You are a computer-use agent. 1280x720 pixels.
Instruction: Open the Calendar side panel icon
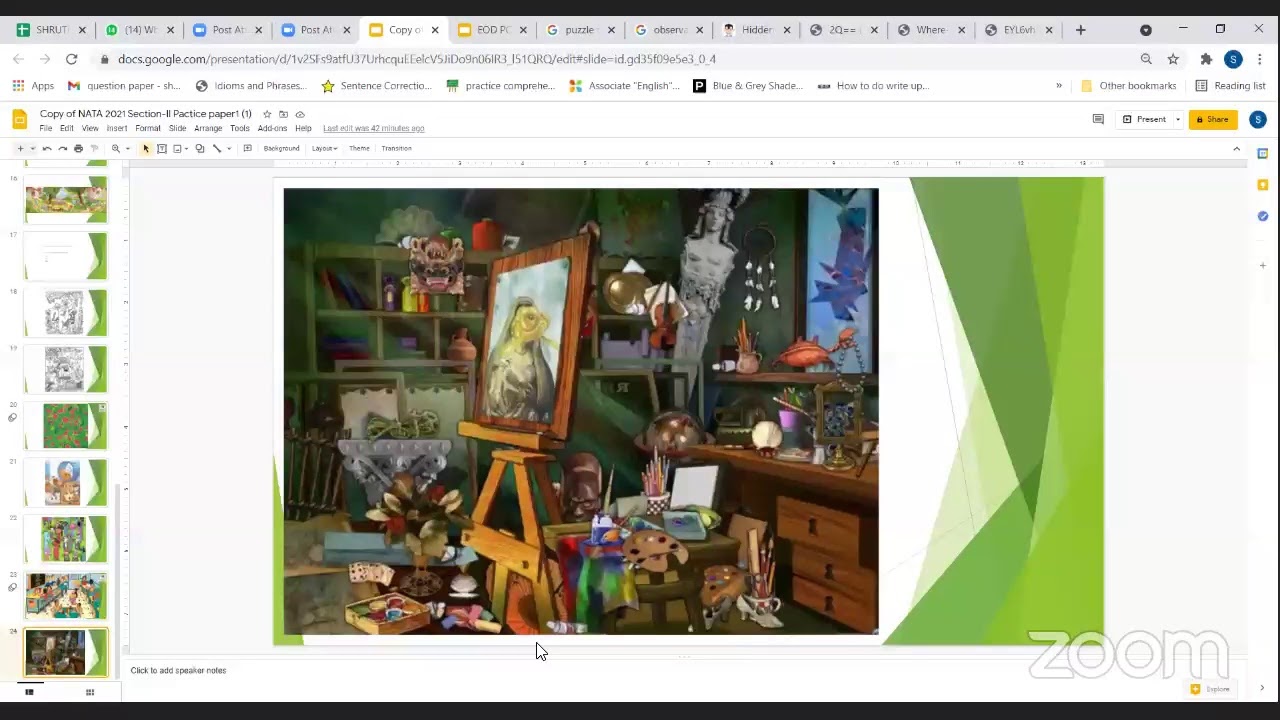click(x=1263, y=154)
